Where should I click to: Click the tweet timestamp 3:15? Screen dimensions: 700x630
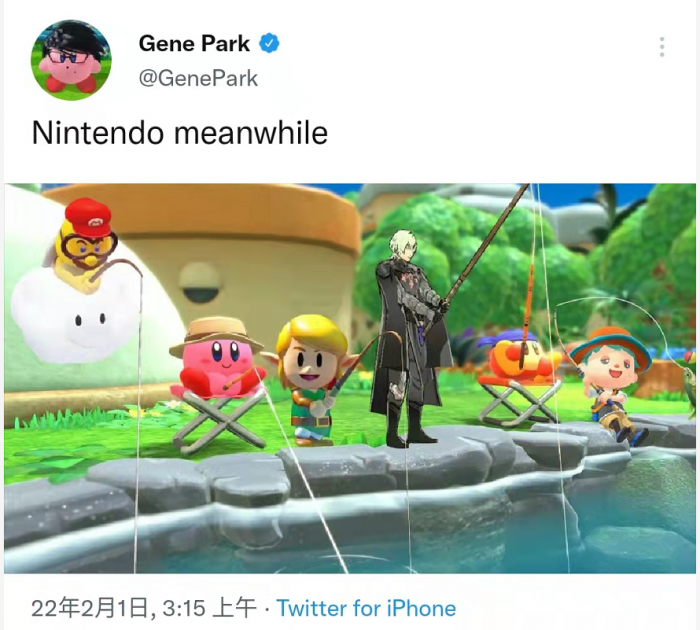point(184,608)
